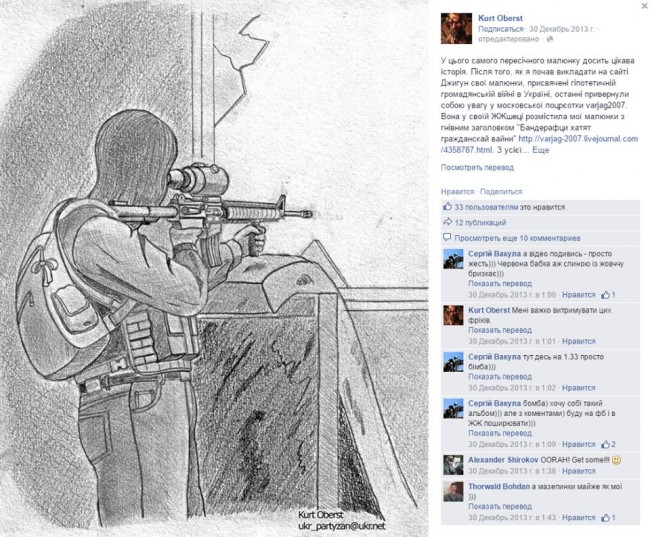Open the sniper pencil drawing image
The height and width of the screenshot is (537, 650).
click(x=214, y=268)
